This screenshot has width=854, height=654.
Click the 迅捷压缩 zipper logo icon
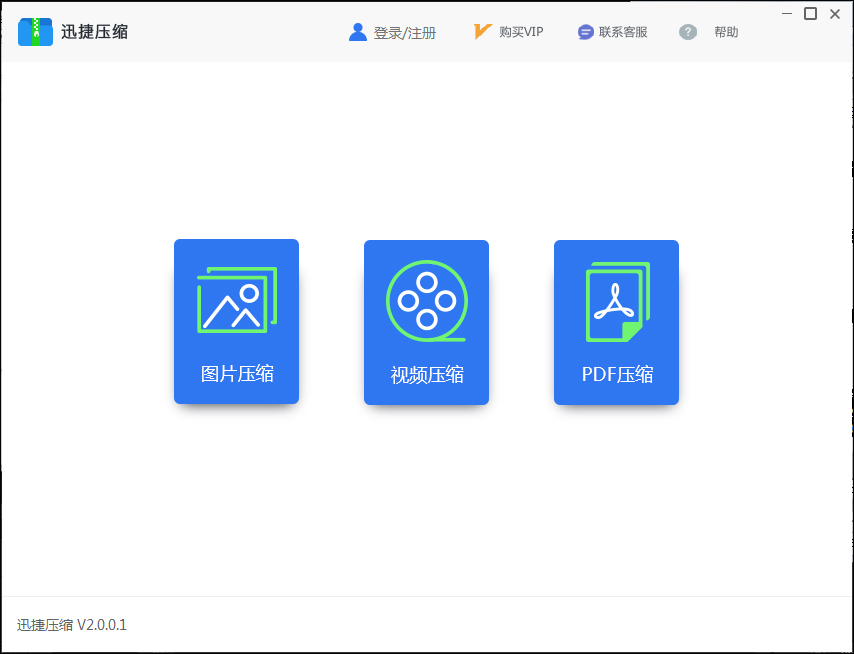pos(35,32)
